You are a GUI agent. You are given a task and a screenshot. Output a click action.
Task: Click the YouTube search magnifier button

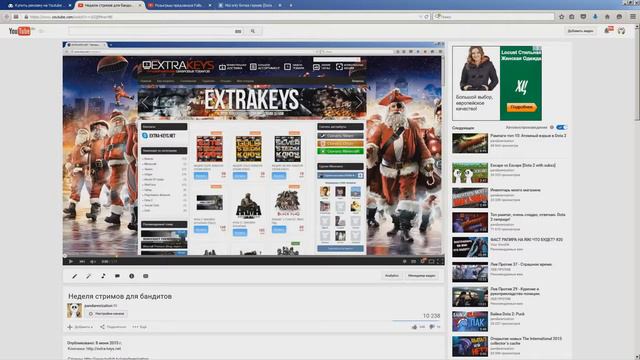pyautogui.click(x=253, y=31)
